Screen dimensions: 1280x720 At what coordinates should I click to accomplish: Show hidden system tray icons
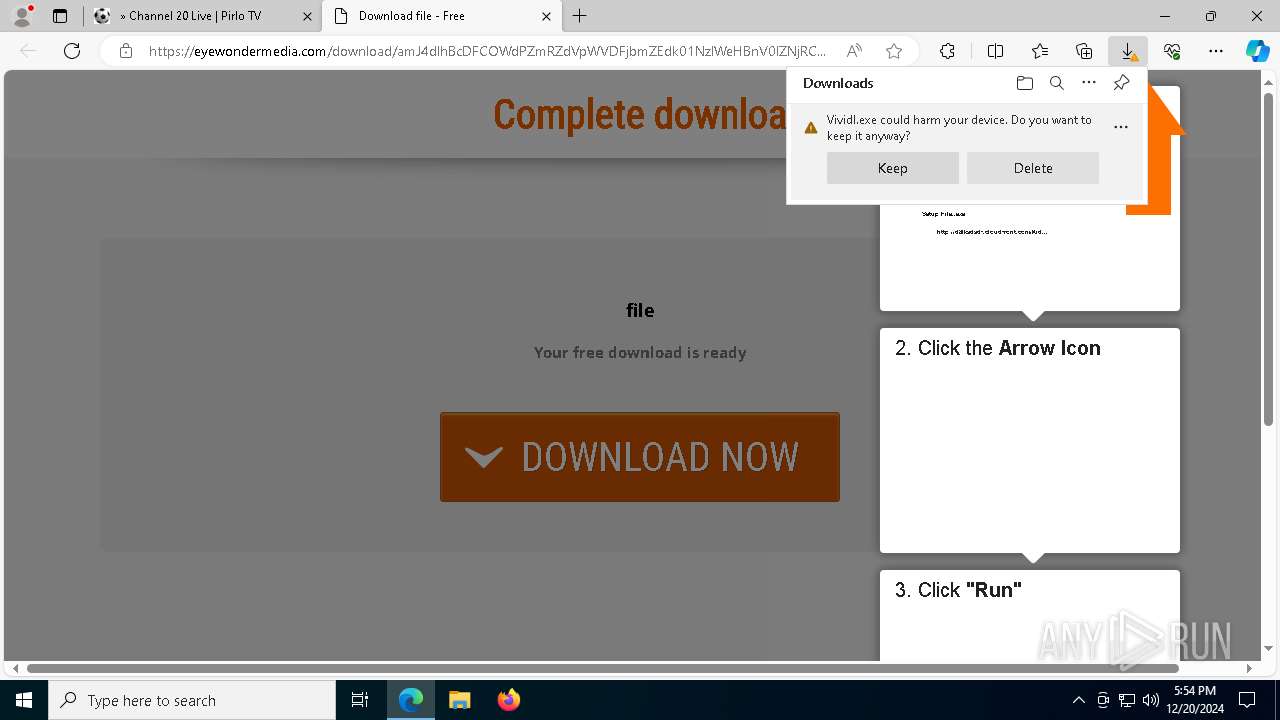[1078, 700]
